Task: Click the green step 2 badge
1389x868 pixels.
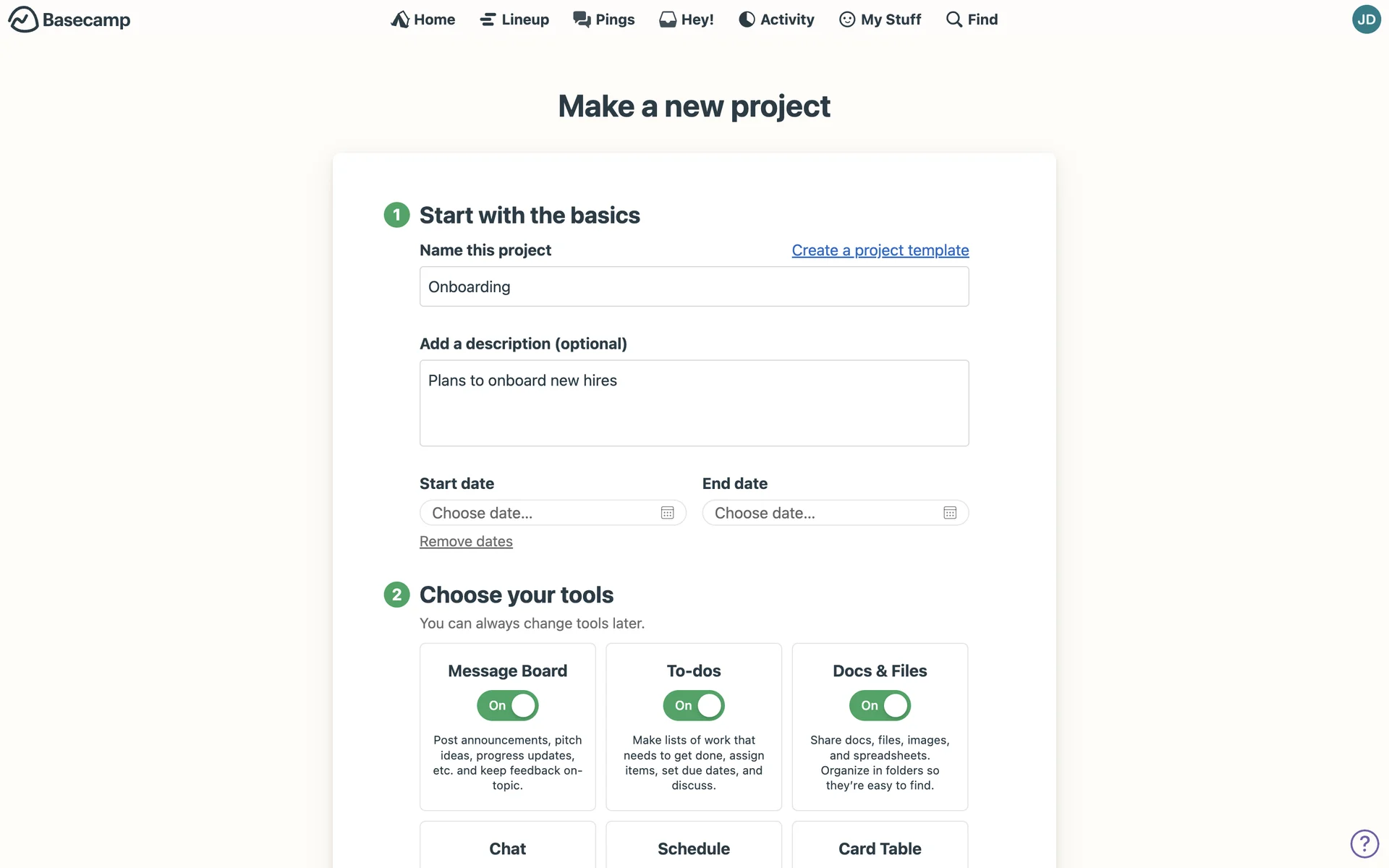Action: tap(396, 595)
